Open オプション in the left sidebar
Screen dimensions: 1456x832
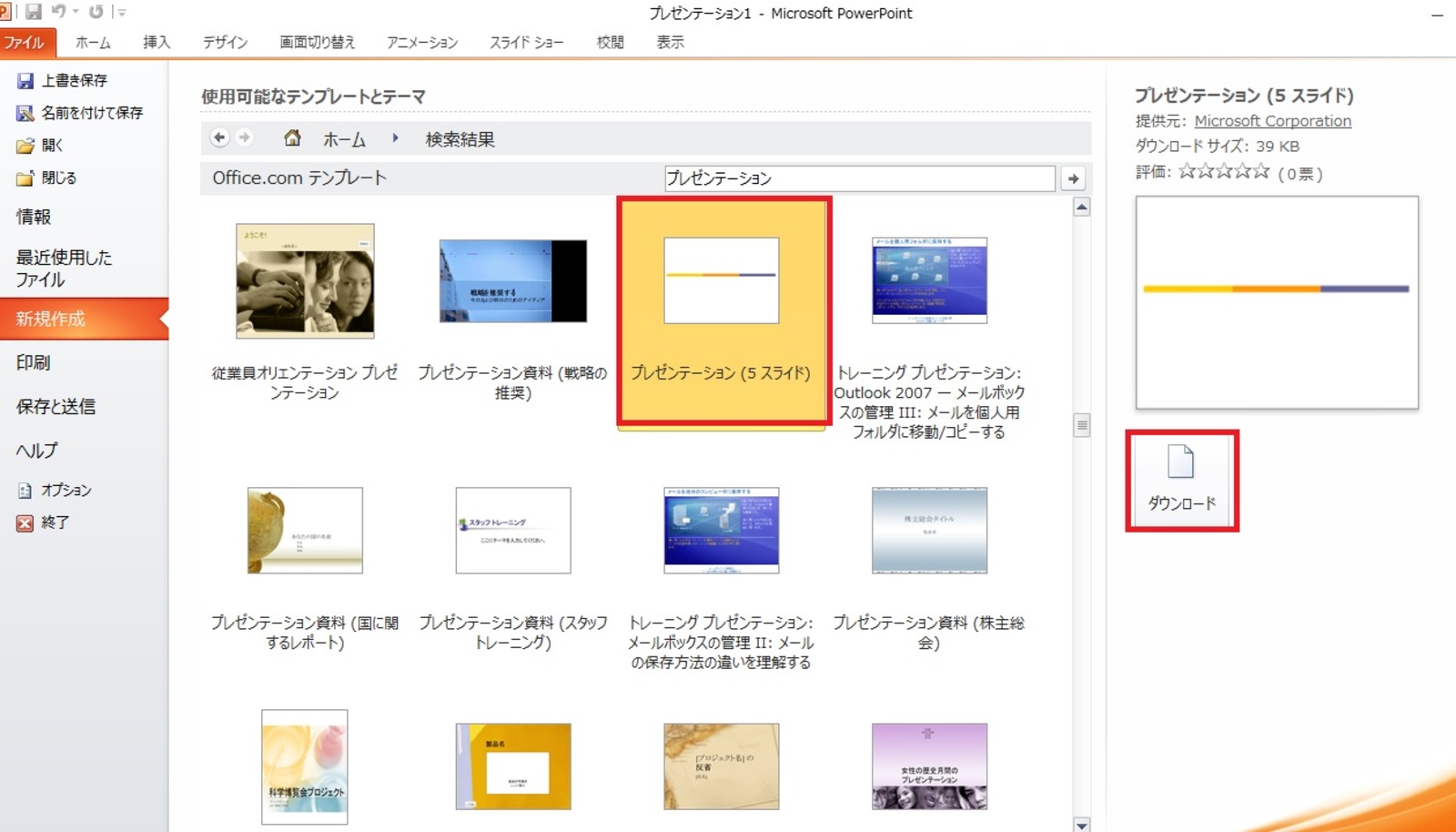click(x=66, y=490)
